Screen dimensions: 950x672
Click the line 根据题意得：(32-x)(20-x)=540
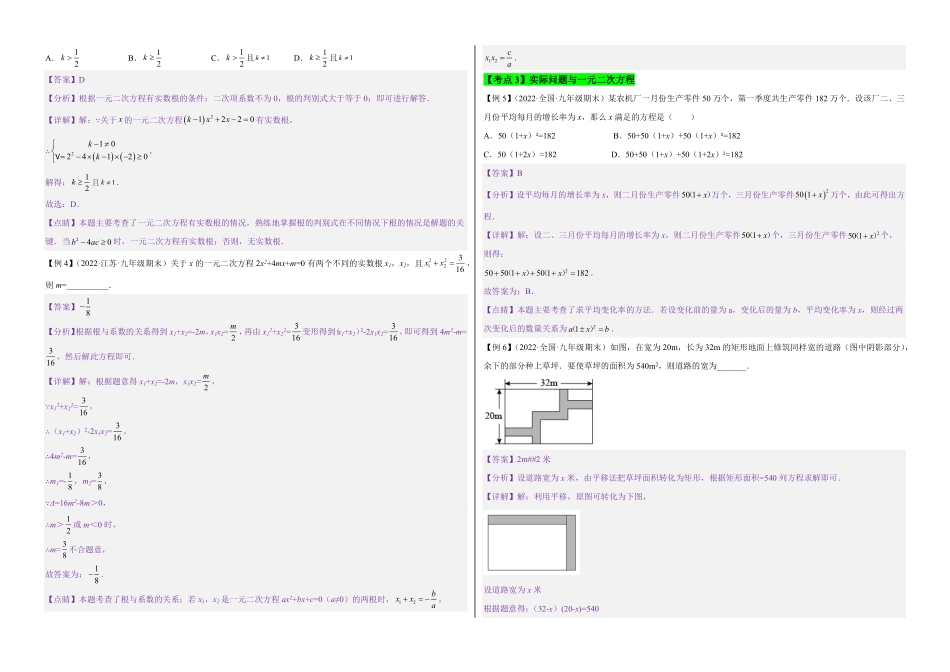(542, 609)
